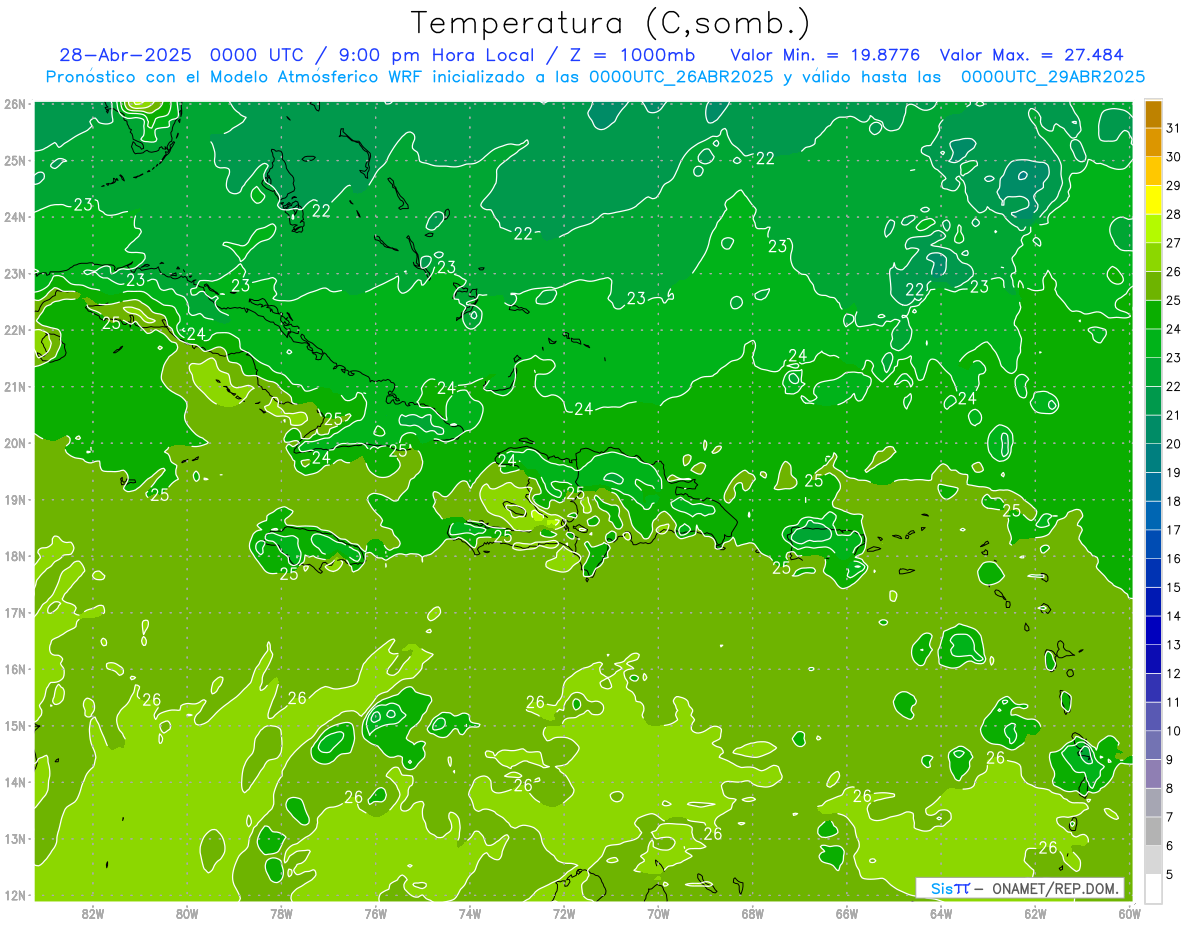
Task: Click the 60W longitude axis label
Action: 1130,913
